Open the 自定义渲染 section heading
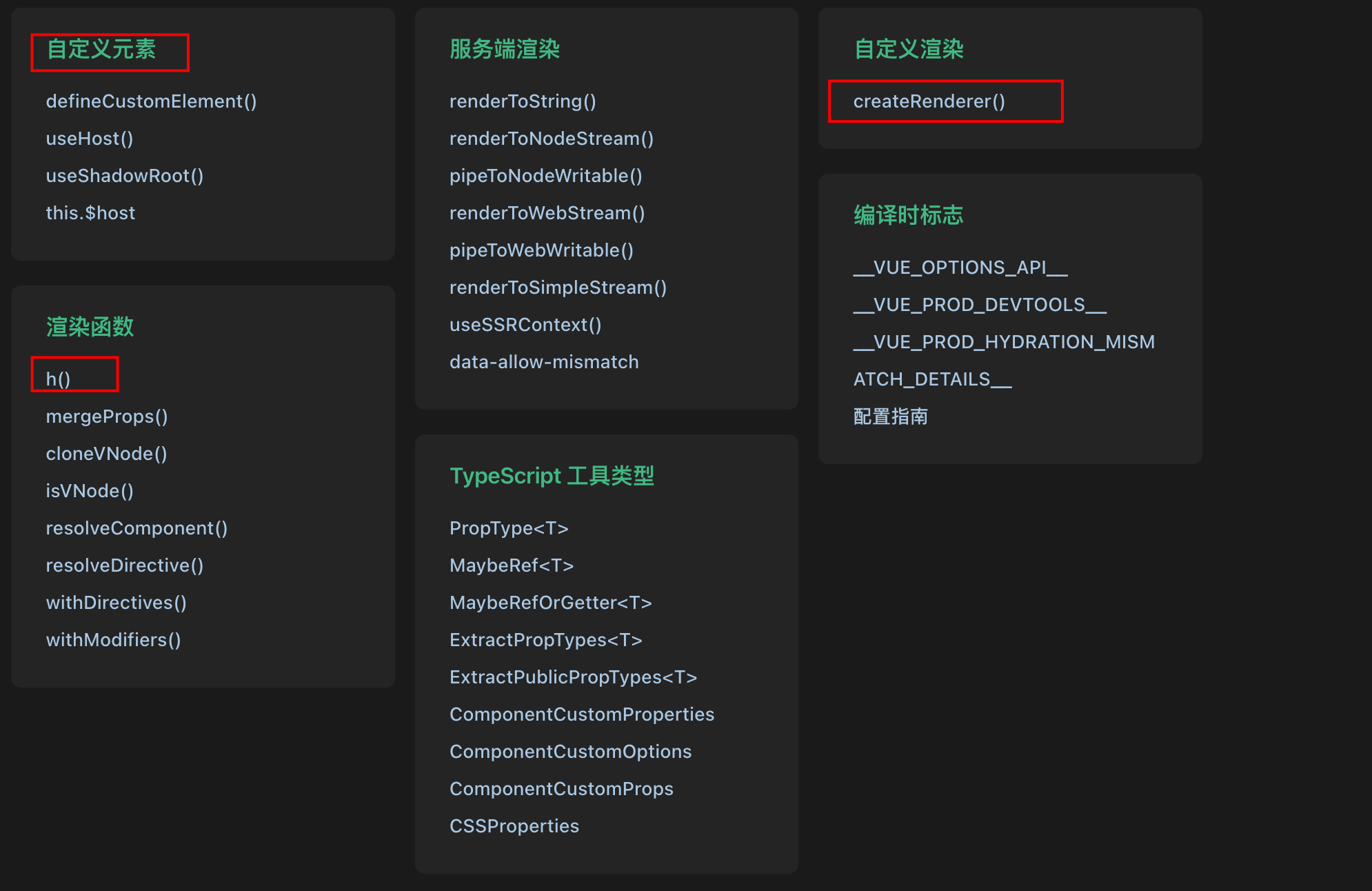 [x=909, y=50]
